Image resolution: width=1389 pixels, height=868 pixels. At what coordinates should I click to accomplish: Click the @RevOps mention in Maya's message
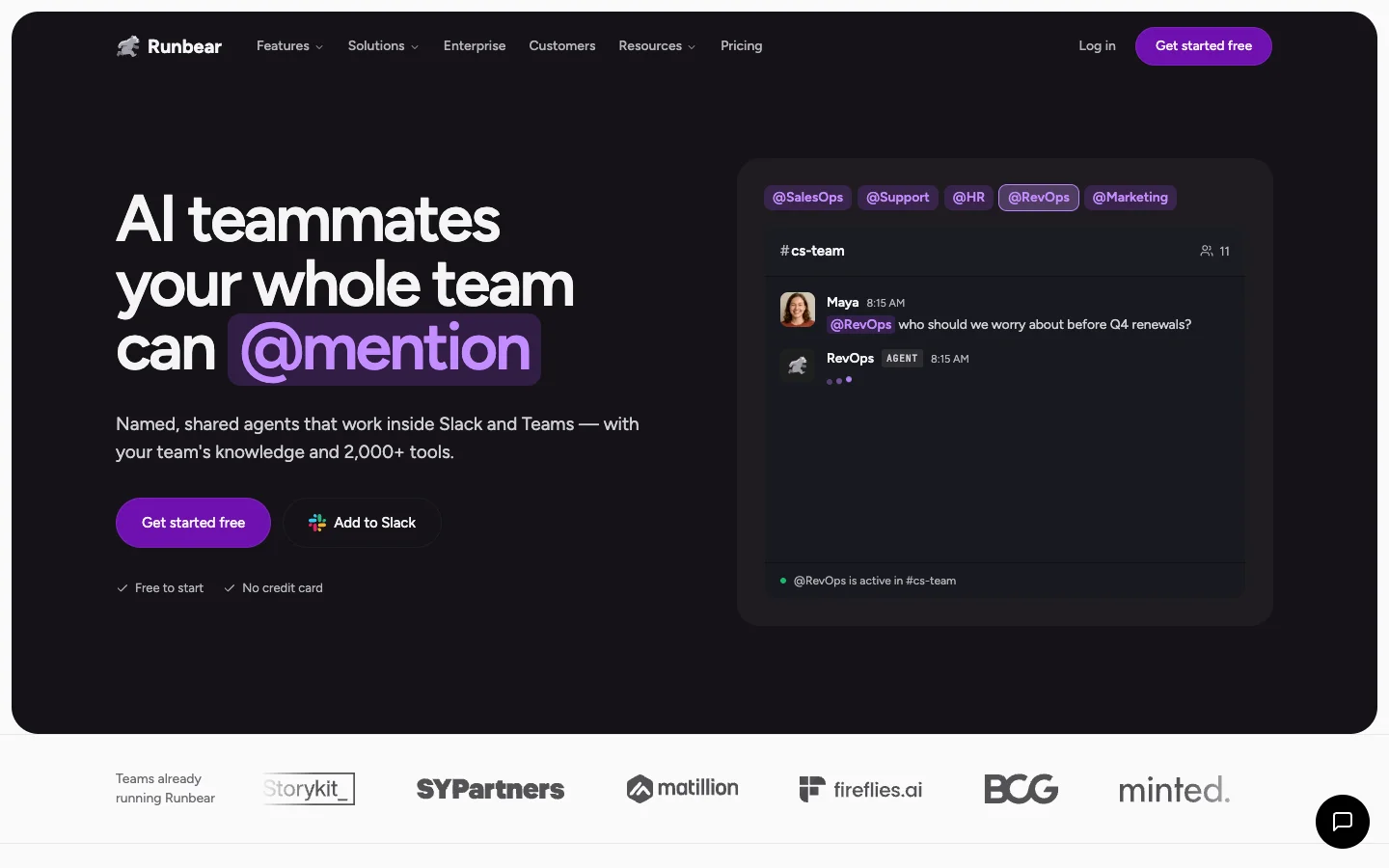(x=860, y=325)
